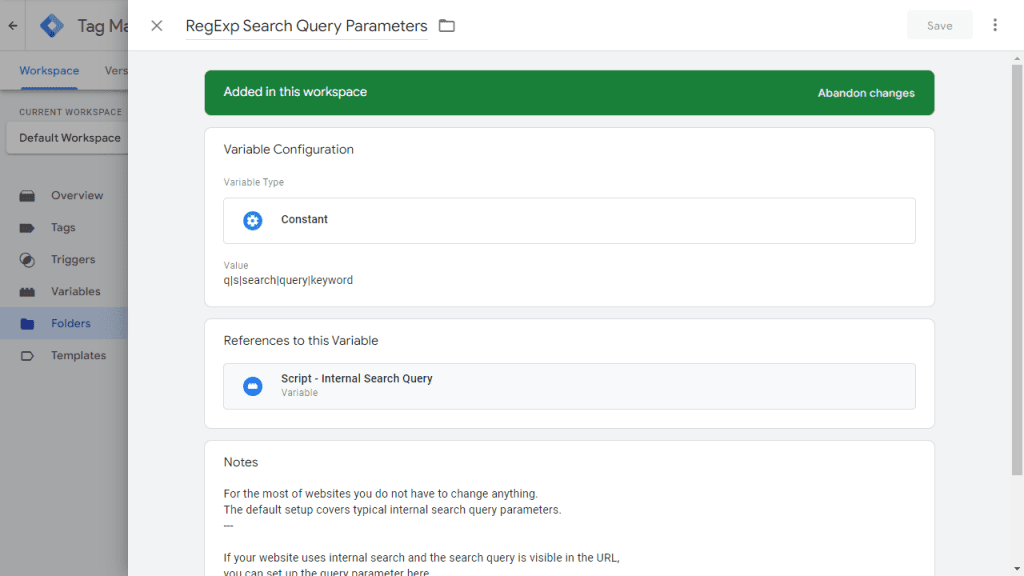Click the value q|s|search|query|keyword
Image resolution: width=1024 pixels, height=576 pixels.
(x=288, y=280)
